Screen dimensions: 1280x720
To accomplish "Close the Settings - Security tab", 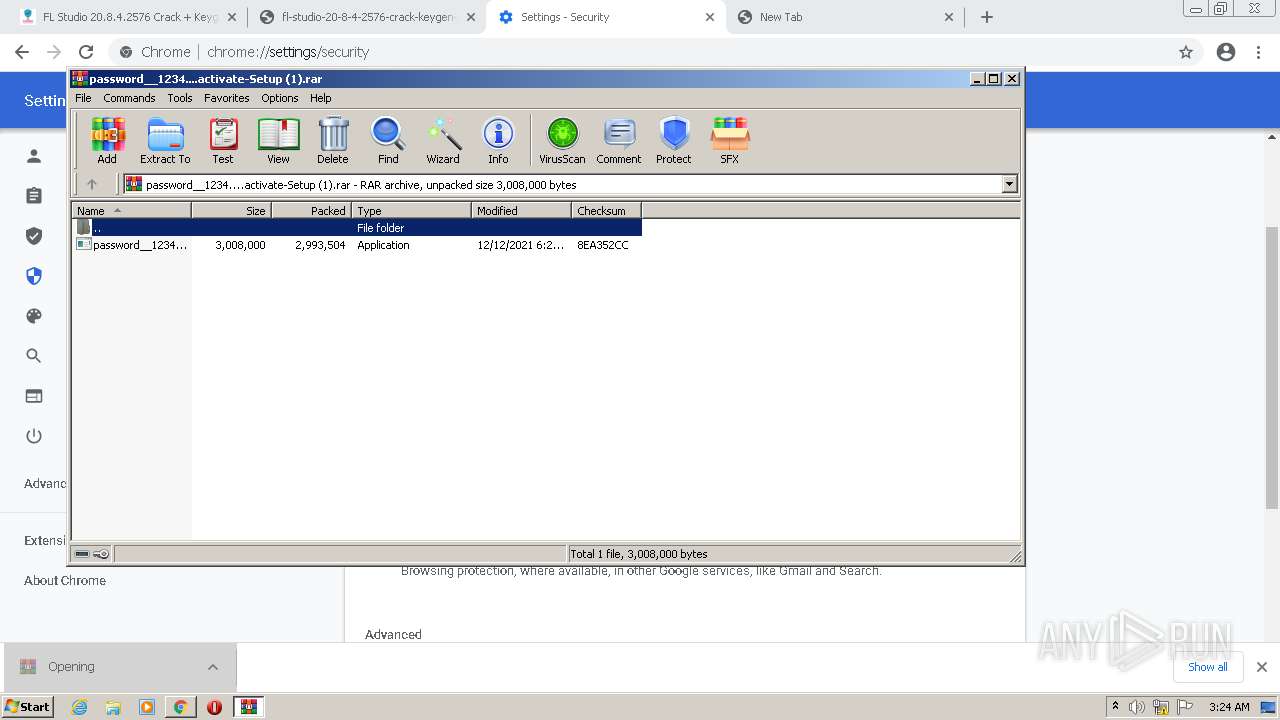I will click(x=711, y=17).
